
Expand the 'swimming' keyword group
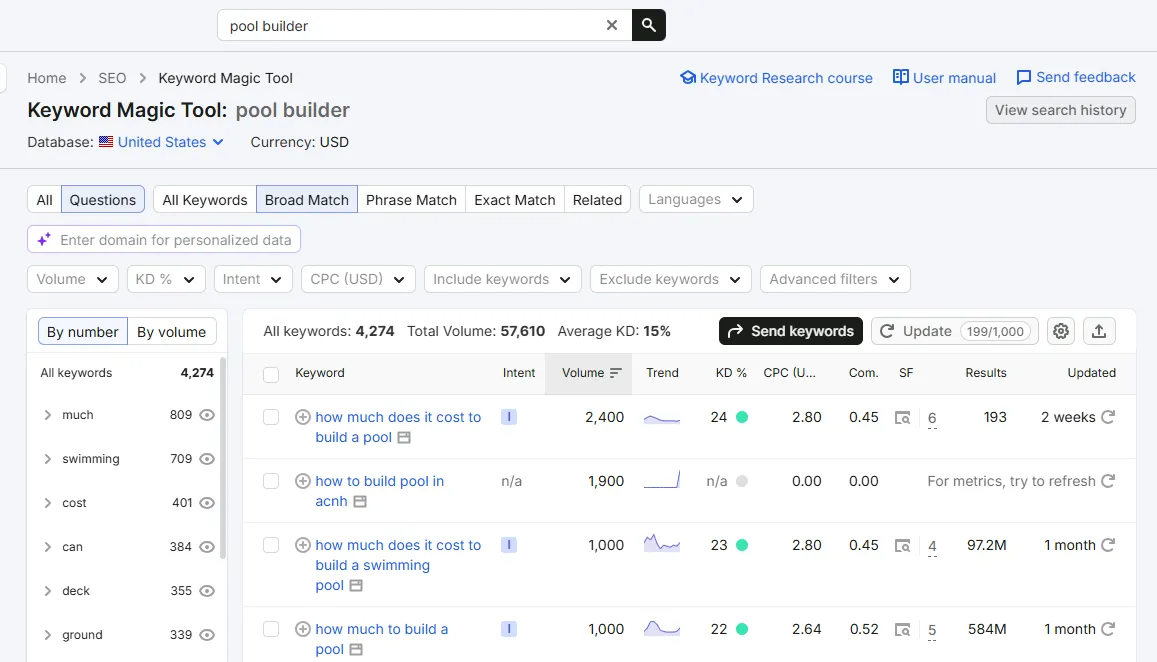[x=47, y=459]
